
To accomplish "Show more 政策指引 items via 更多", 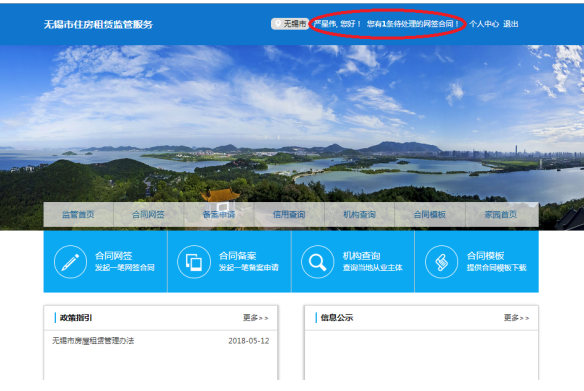I will click(x=256, y=318).
